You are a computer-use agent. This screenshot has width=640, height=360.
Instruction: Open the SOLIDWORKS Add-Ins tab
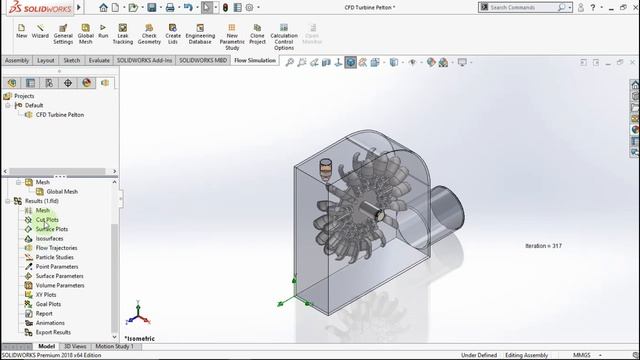[144, 60]
